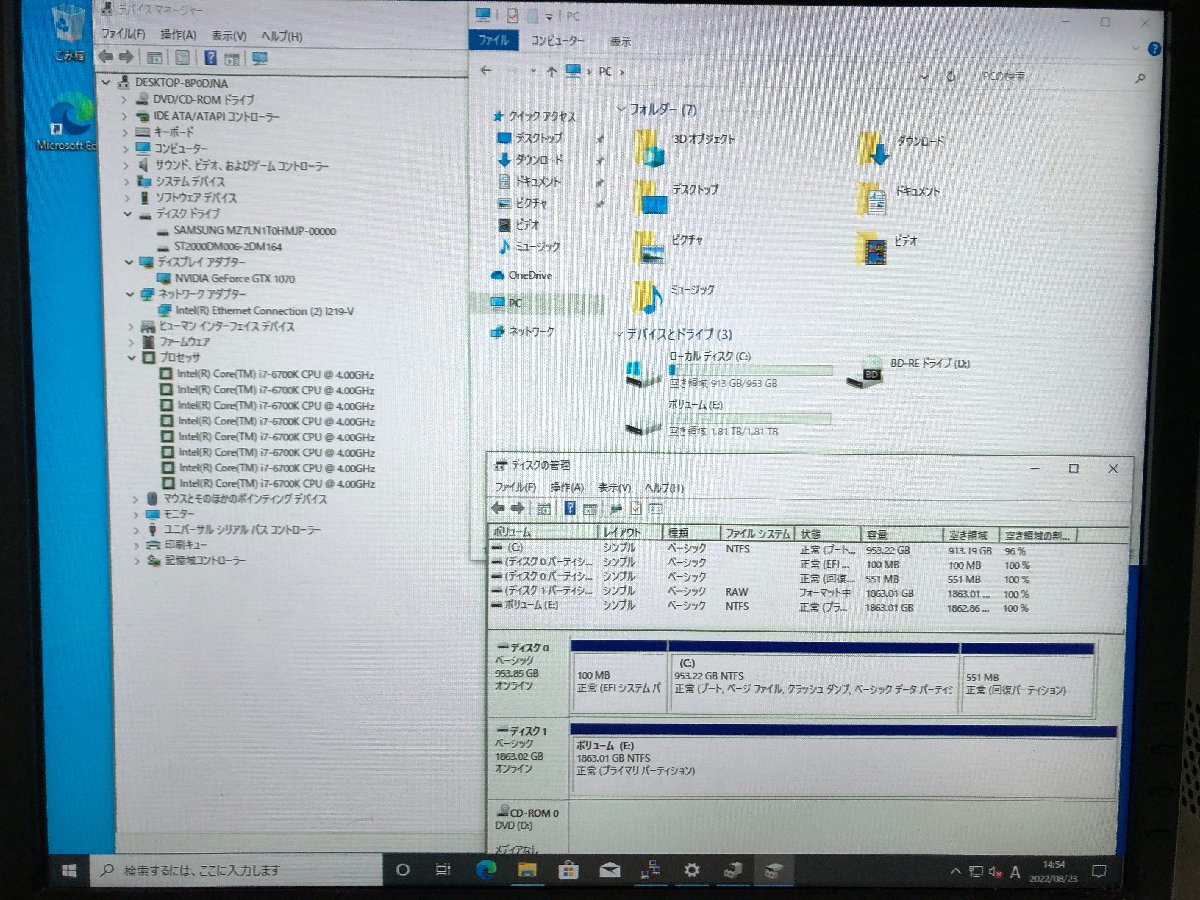Click ファイル システム column header
This screenshot has height=900, width=1200.
coord(758,535)
